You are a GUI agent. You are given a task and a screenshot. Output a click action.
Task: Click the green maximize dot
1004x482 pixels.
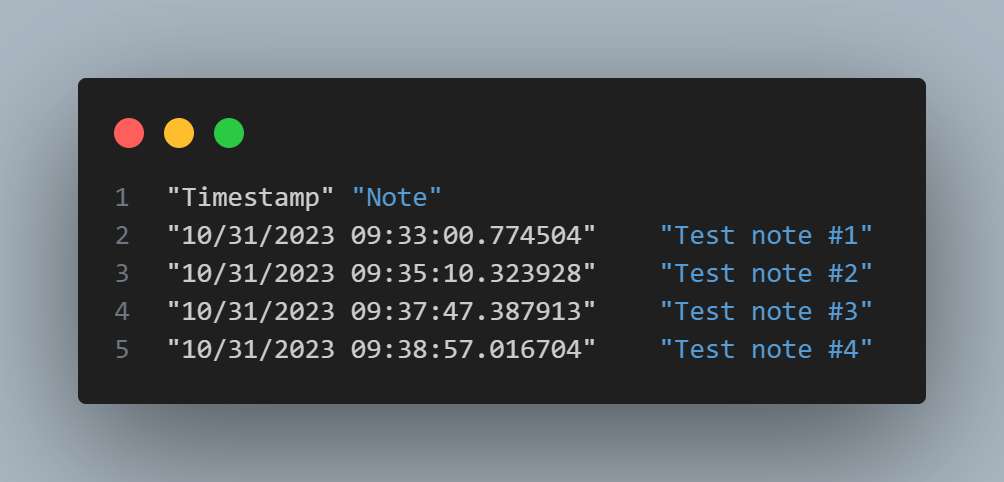coord(229,133)
